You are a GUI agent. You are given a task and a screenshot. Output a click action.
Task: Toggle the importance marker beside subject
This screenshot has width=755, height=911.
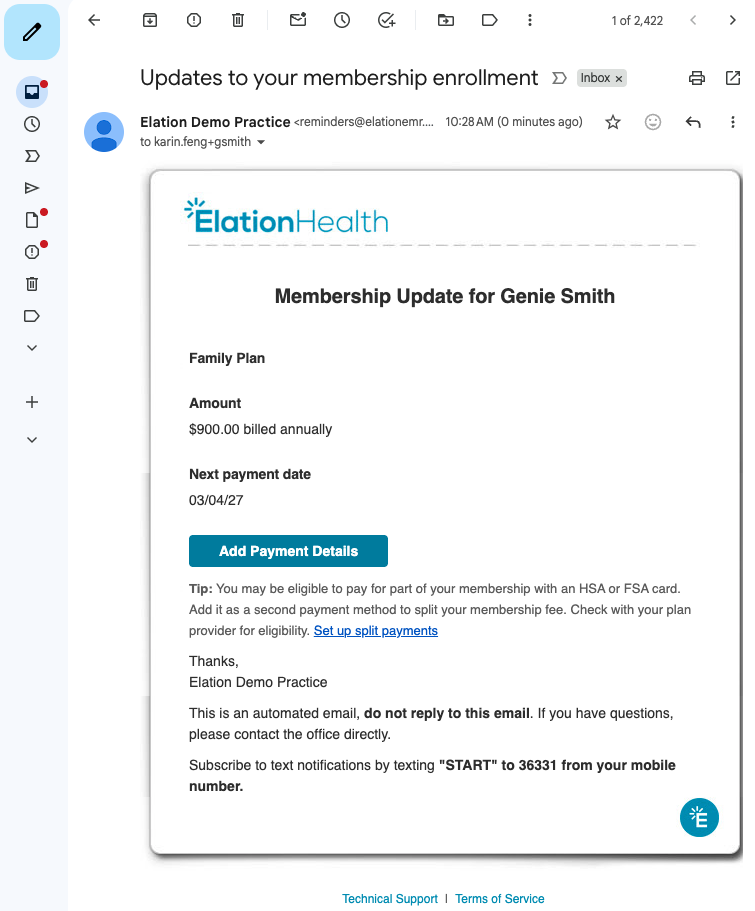560,78
